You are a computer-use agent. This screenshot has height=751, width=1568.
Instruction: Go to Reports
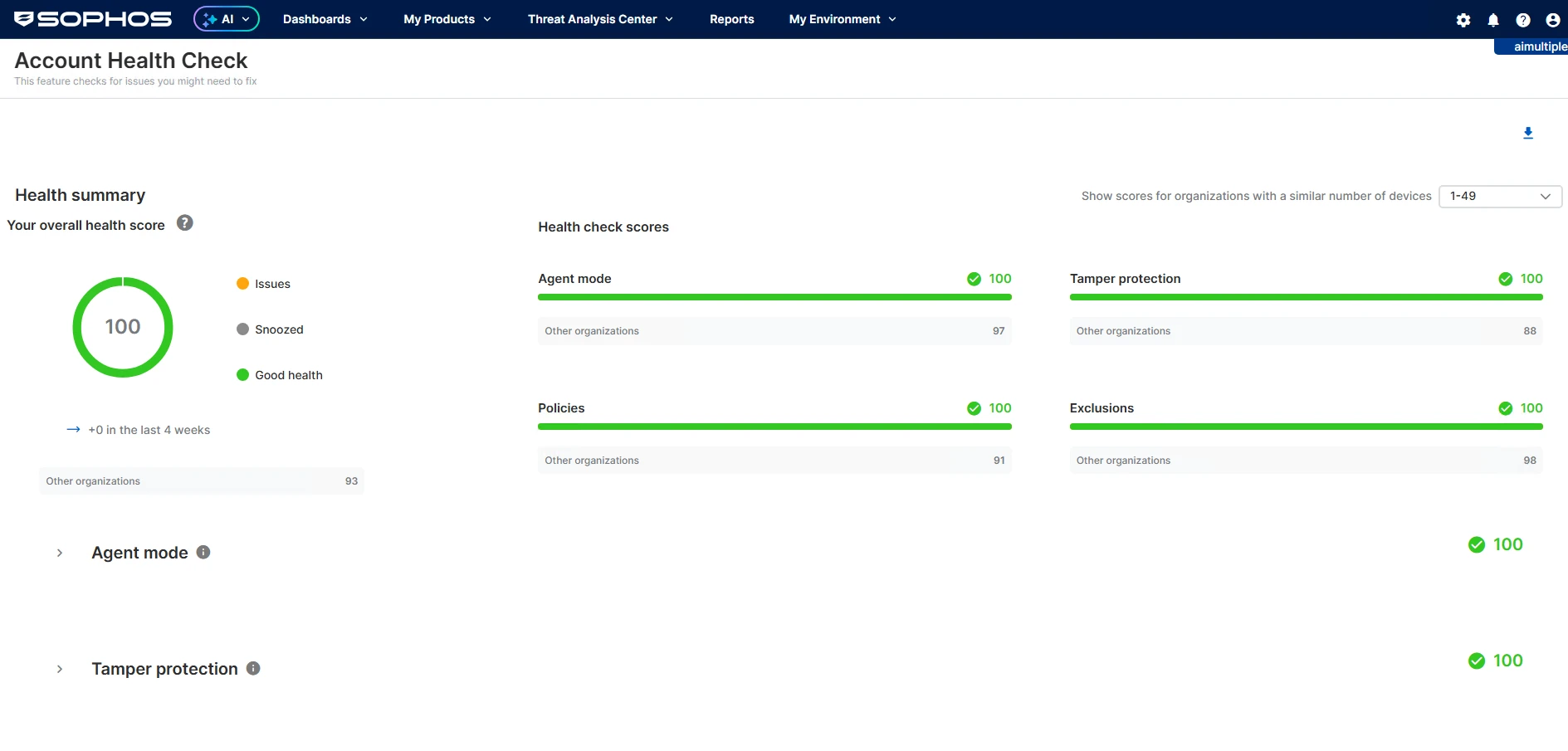731,19
